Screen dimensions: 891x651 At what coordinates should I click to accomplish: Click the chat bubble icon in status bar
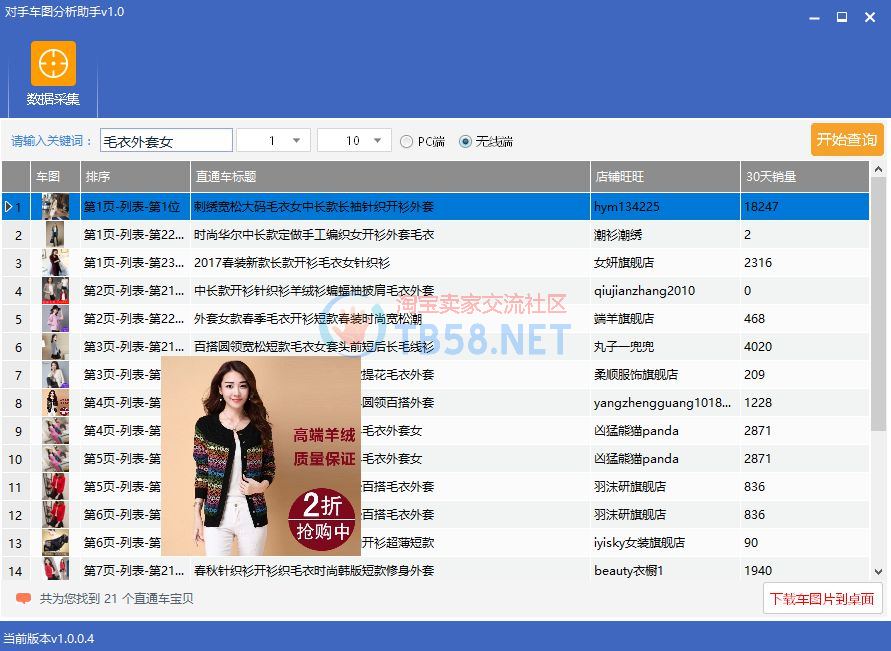tap(23, 598)
